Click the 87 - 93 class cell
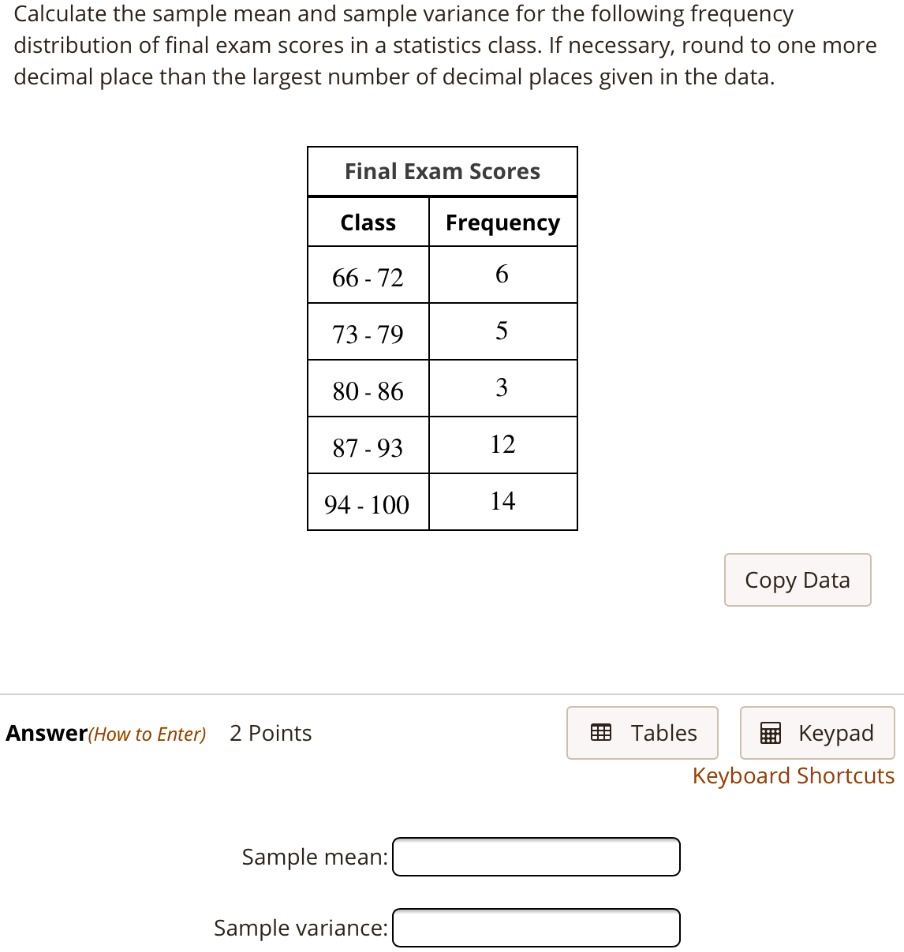904x952 pixels. [368, 447]
